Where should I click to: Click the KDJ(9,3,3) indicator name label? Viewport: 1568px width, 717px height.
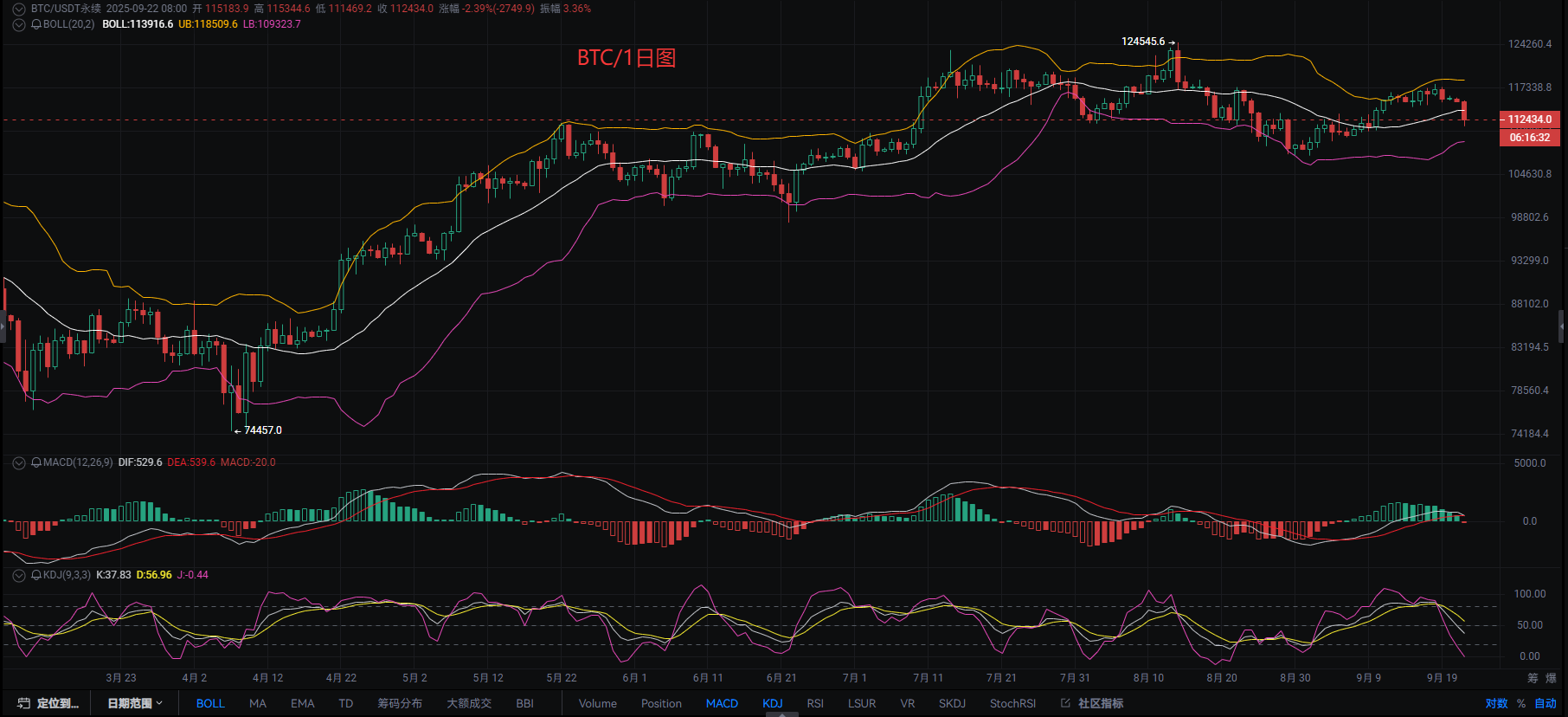(67, 575)
